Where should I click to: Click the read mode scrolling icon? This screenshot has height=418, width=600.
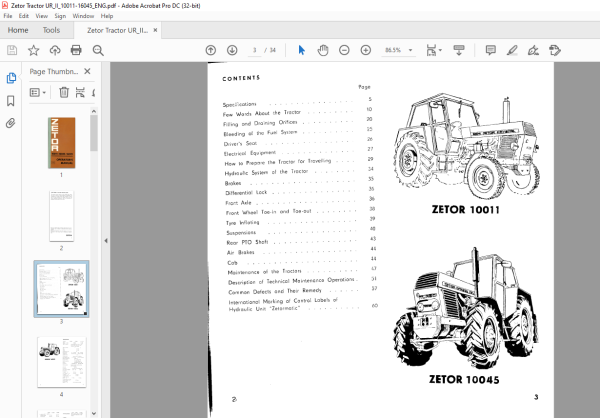(x=459, y=50)
